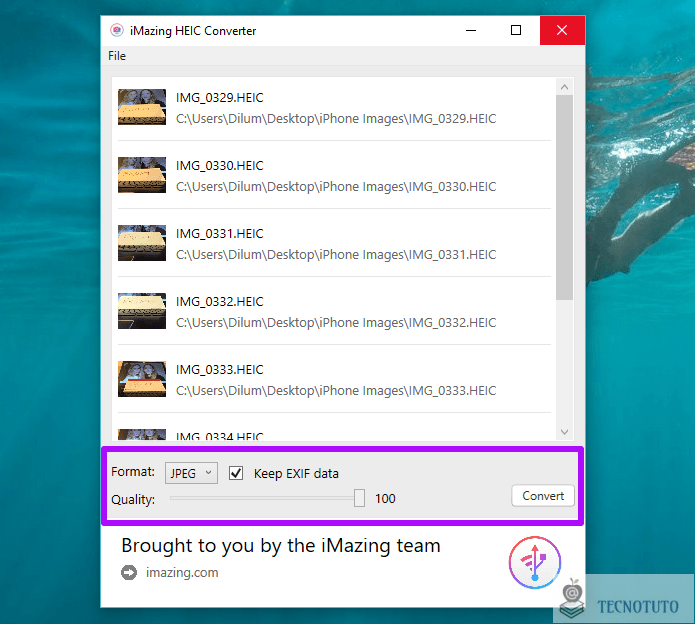
Task: Select the IMG_0333.HEIC thumbnail
Action: (142, 379)
